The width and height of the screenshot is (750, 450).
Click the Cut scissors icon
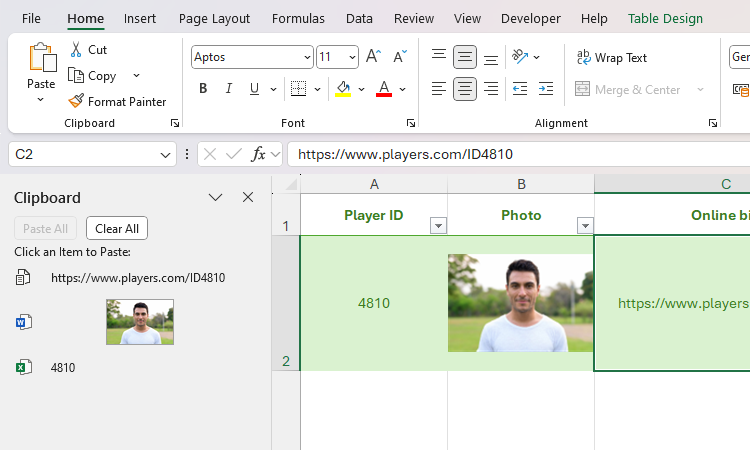pos(76,50)
